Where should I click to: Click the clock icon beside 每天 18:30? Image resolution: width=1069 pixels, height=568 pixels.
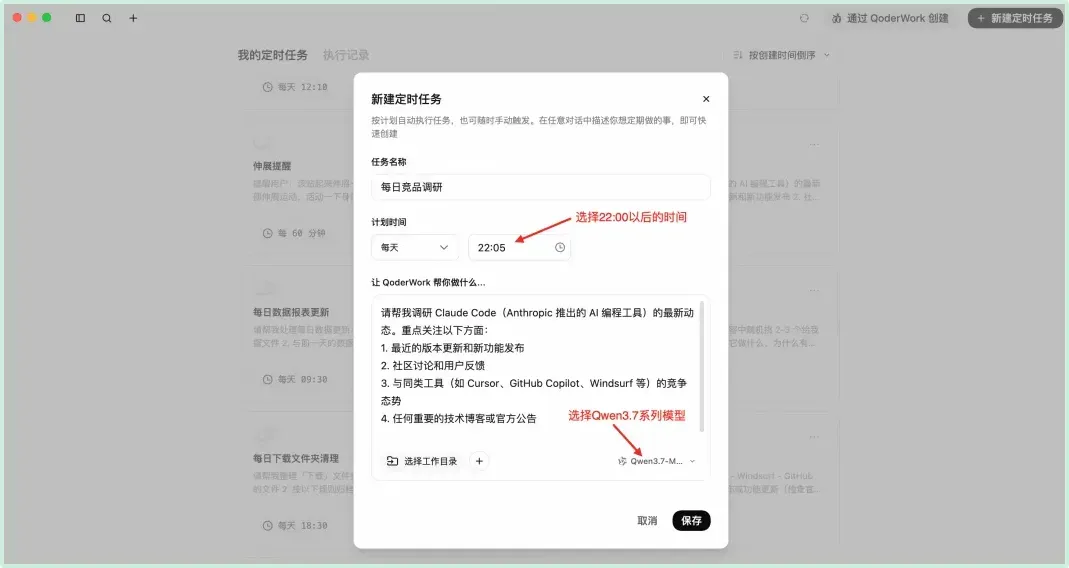pos(267,526)
